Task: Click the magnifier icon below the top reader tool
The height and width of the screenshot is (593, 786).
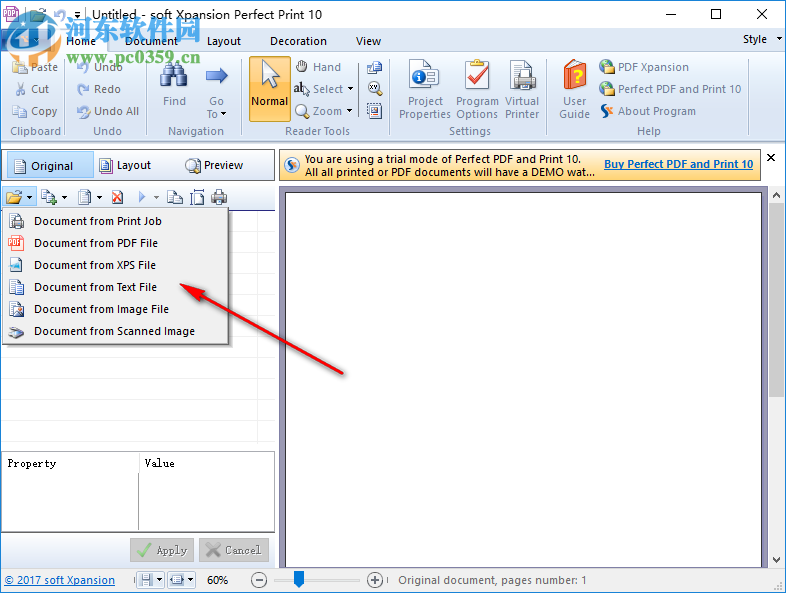Action: pyautogui.click(x=374, y=88)
